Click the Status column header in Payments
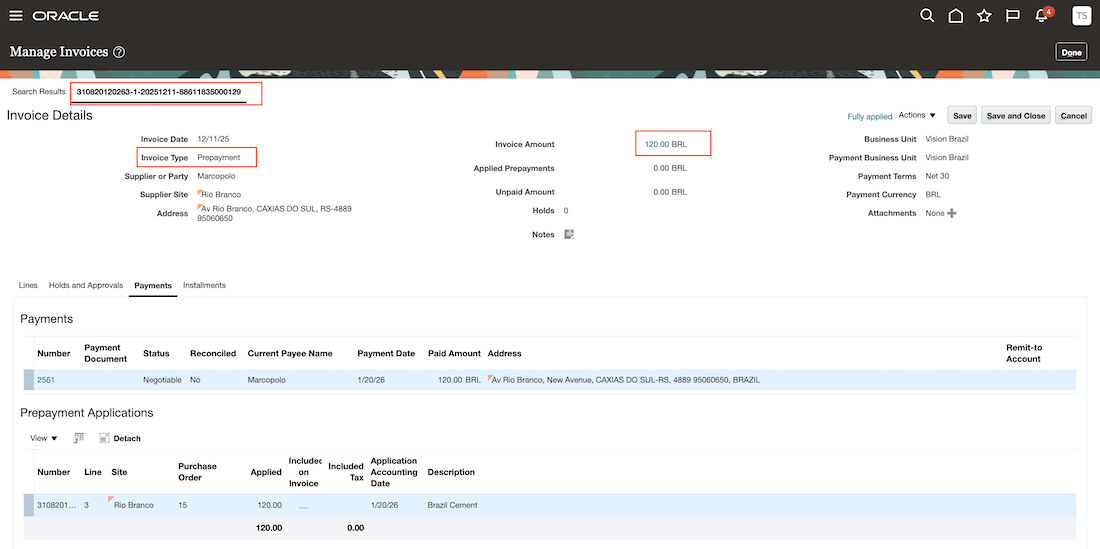This screenshot has height=549, width=1100. tap(156, 353)
